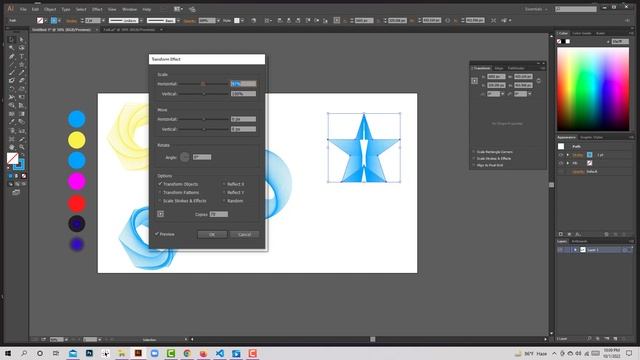Toggle Layer 1 visibility in the Layers panel
640x360 pixels.
click(x=560, y=250)
